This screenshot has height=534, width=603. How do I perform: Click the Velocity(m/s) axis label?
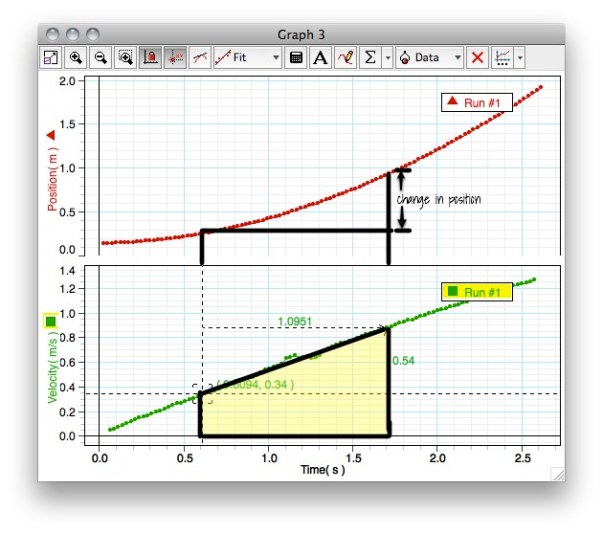52,368
